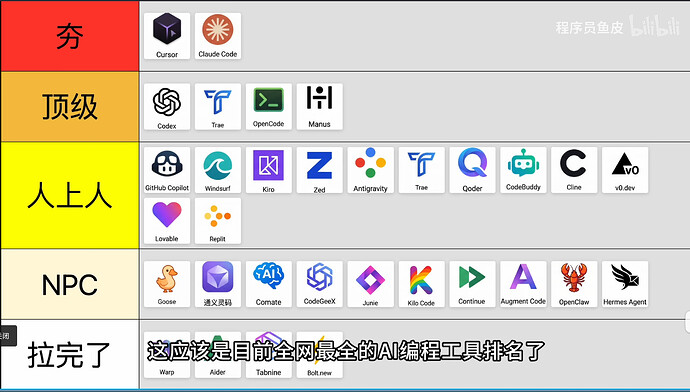Screen dimensions: 690x392
Task: Click the Tabnine card
Action: [x=268, y=355]
